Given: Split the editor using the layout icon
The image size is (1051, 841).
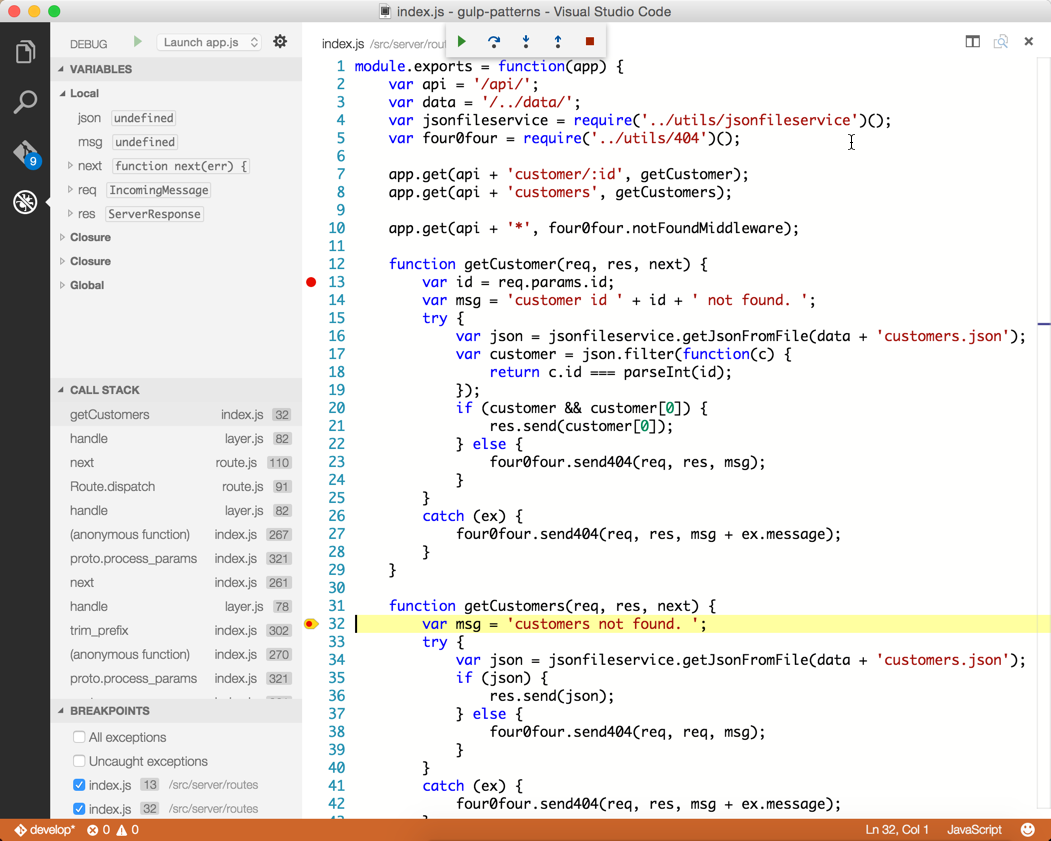Looking at the screenshot, I should click(x=971, y=42).
